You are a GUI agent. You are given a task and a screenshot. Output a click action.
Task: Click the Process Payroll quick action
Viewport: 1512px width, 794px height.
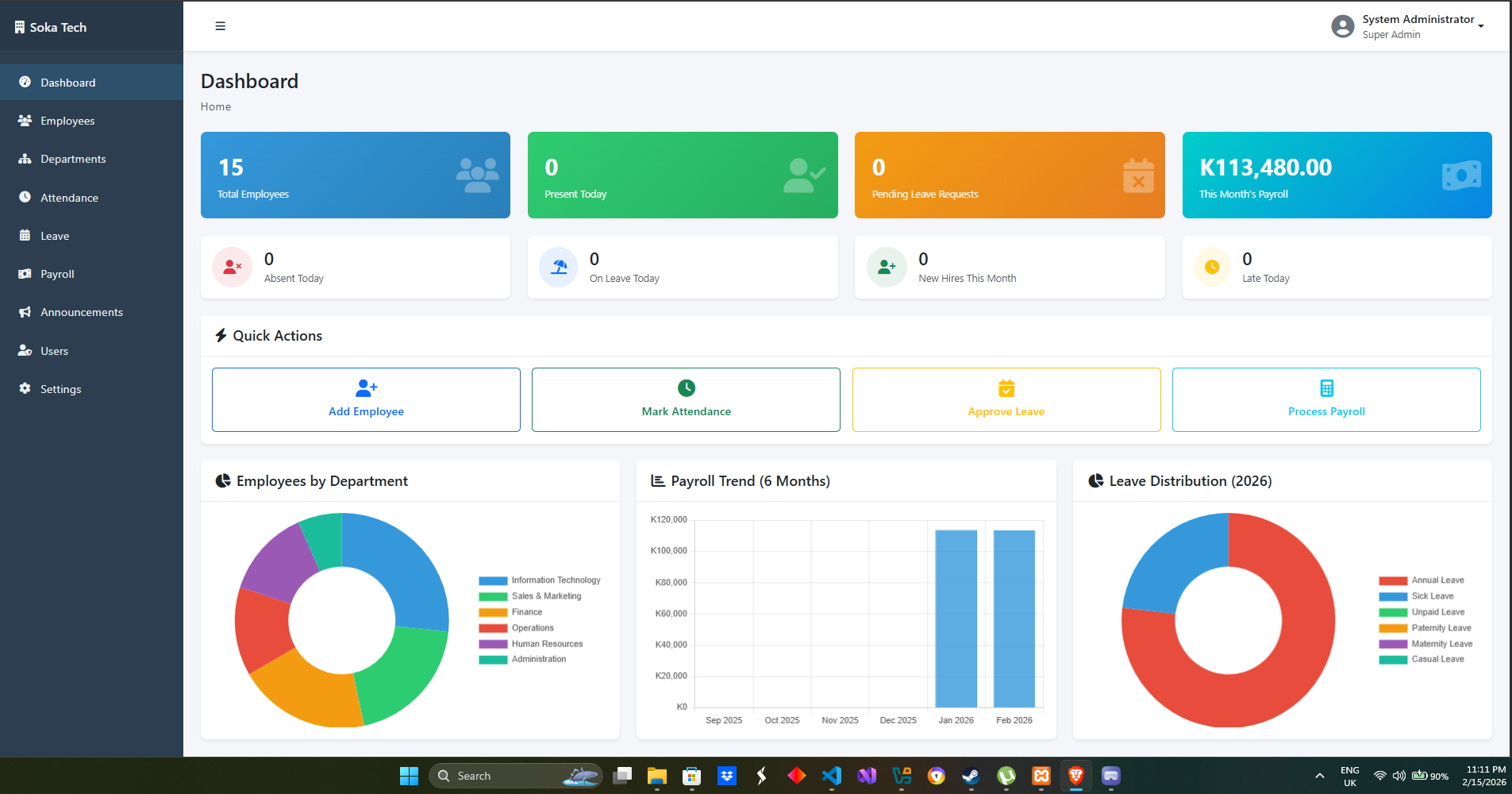1325,399
